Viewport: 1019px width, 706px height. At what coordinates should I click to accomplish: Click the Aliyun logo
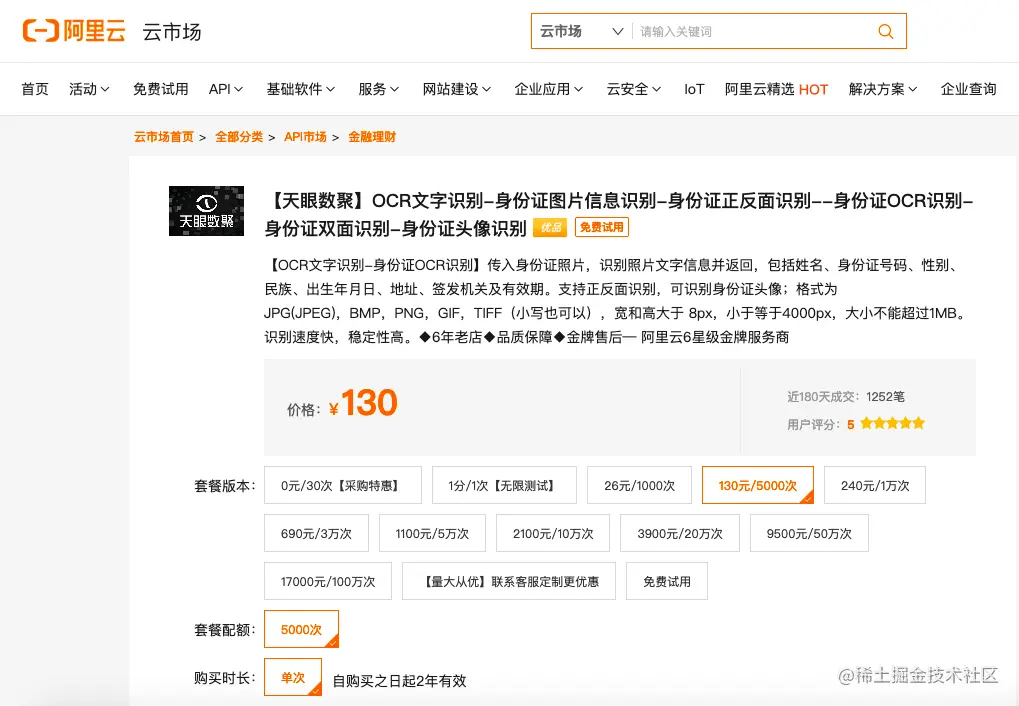[x=73, y=31]
